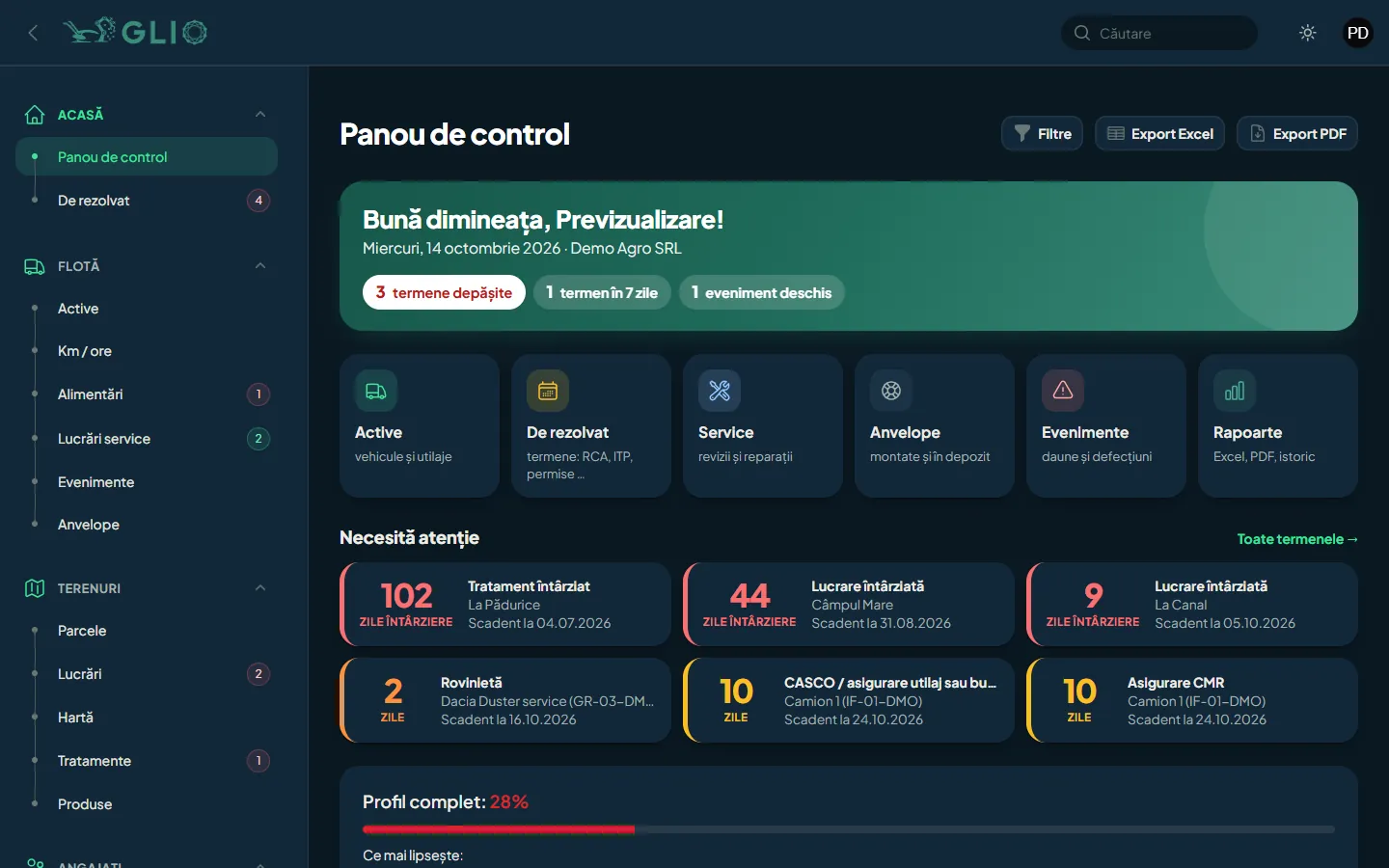Click the Alimentări badge showing 1

point(259,394)
